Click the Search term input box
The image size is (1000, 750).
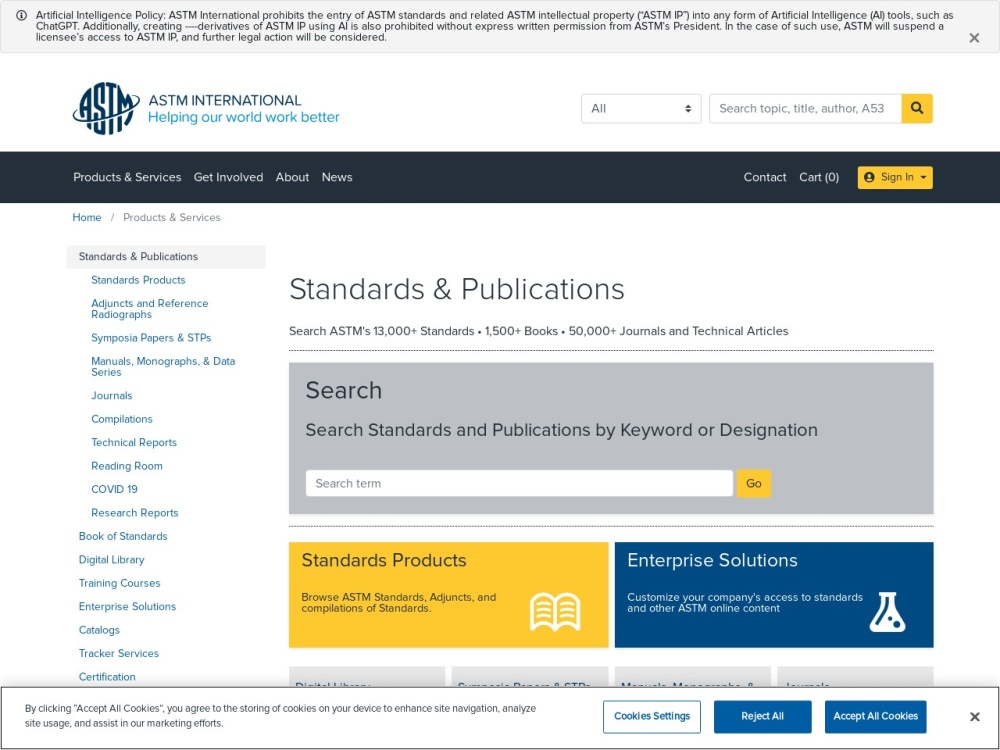519,483
